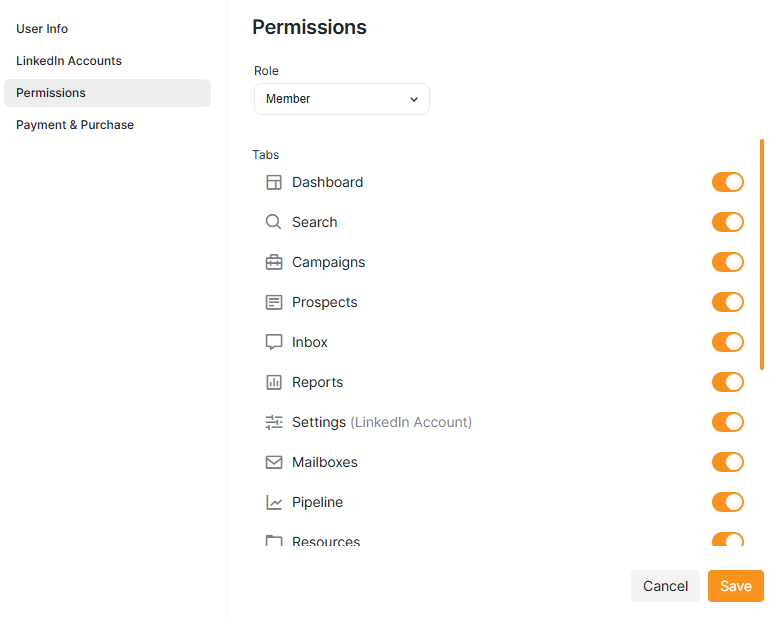Image resolution: width=777 pixels, height=617 pixels.
Task: Click the Campaigns briefcase icon
Action: coord(274,262)
